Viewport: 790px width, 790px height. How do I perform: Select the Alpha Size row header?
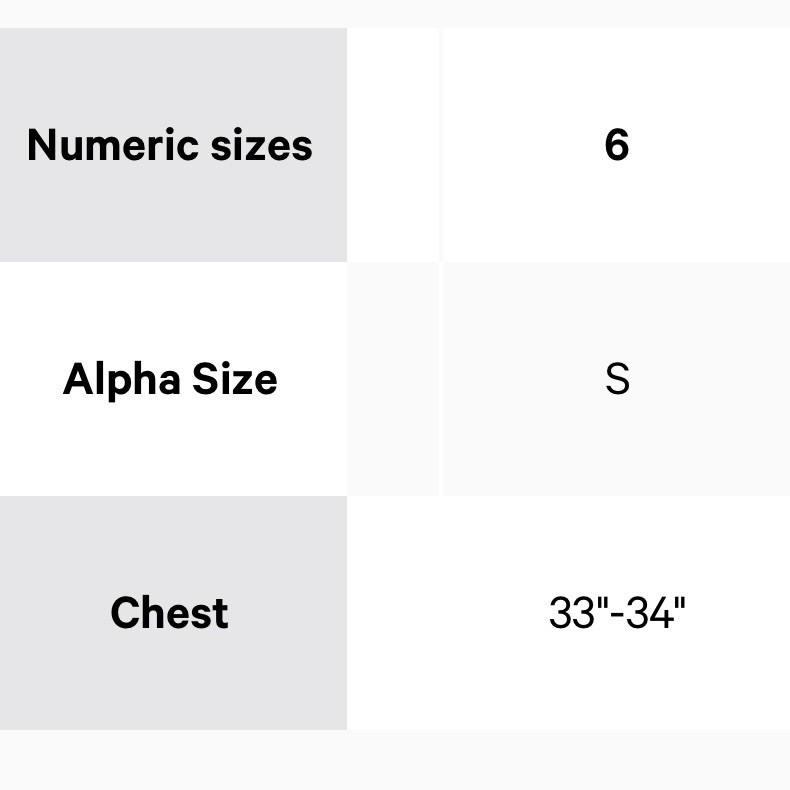(x=170, y=380)
